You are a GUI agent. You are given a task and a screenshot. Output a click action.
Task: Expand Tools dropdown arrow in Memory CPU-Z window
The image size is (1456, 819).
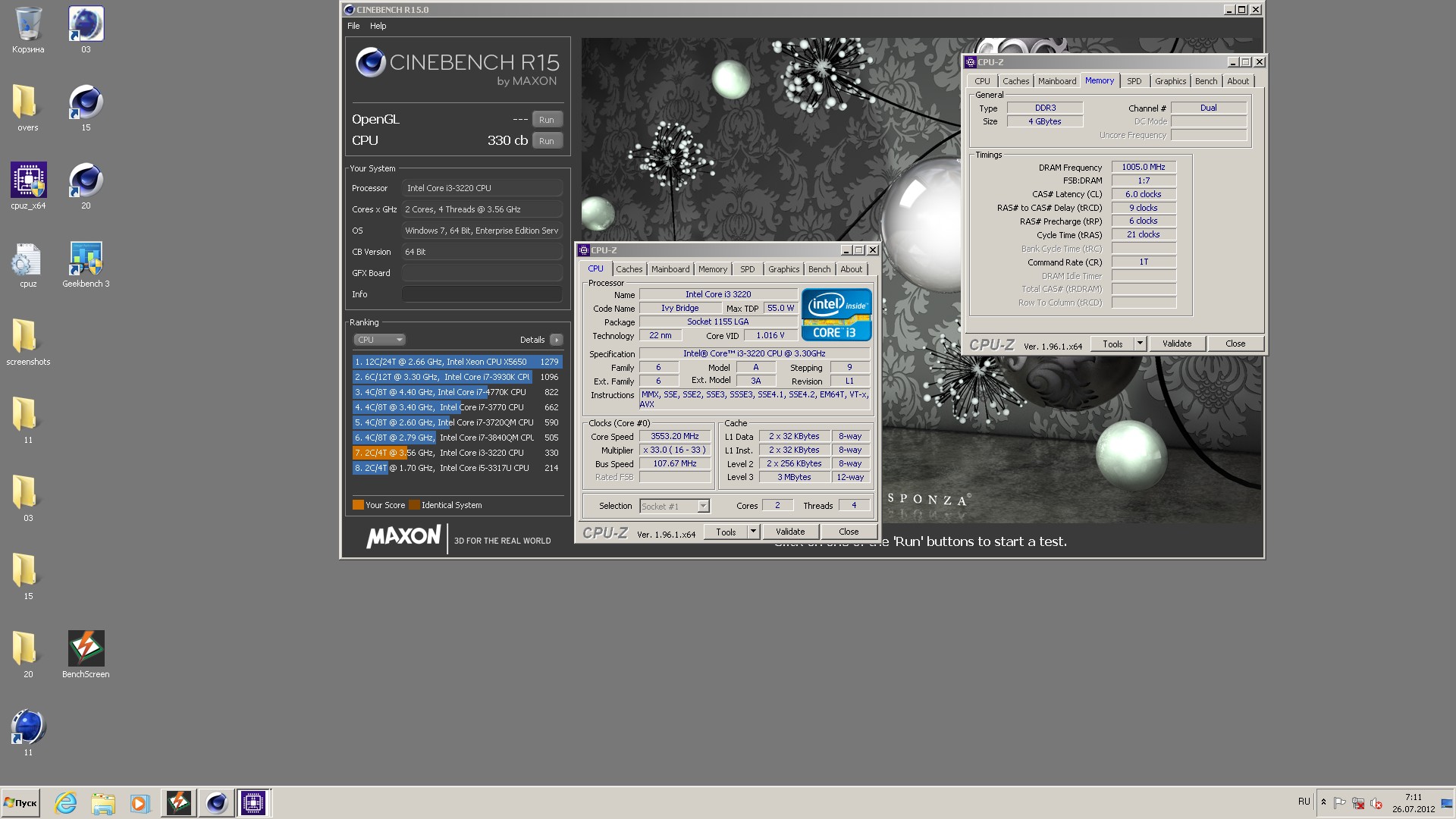(x=1140, y=344)
